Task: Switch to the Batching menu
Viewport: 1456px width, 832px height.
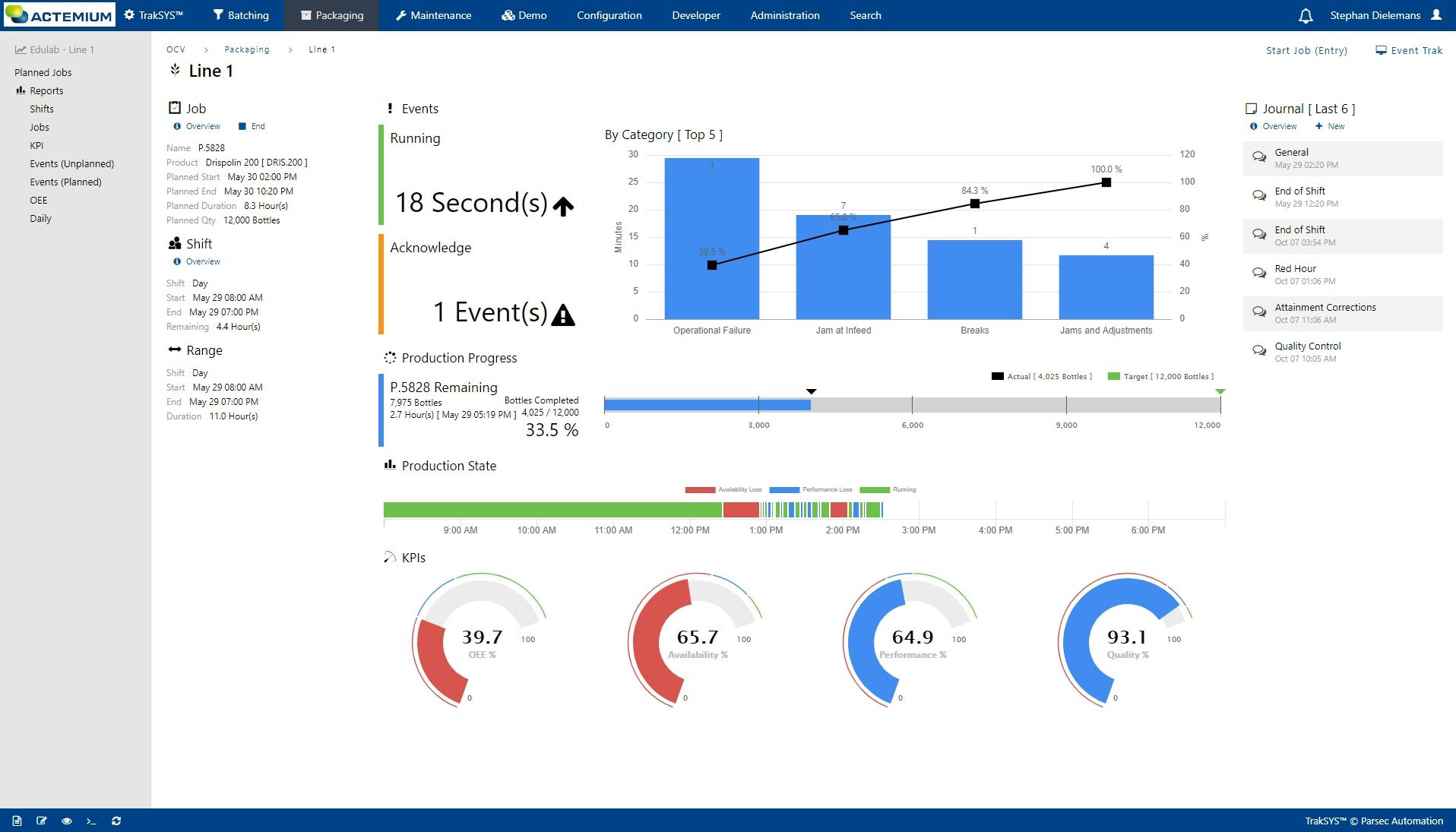Action: (x=241, y=15)
